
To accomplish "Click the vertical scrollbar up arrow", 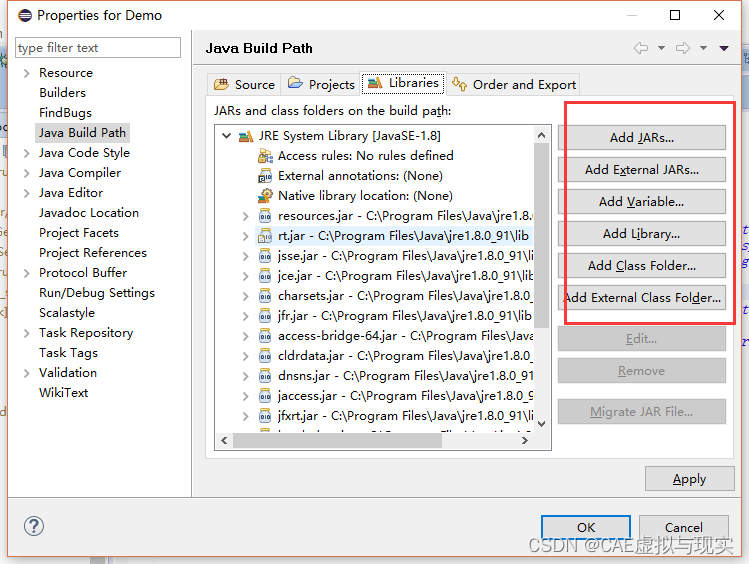I will (x=541, y=135).
